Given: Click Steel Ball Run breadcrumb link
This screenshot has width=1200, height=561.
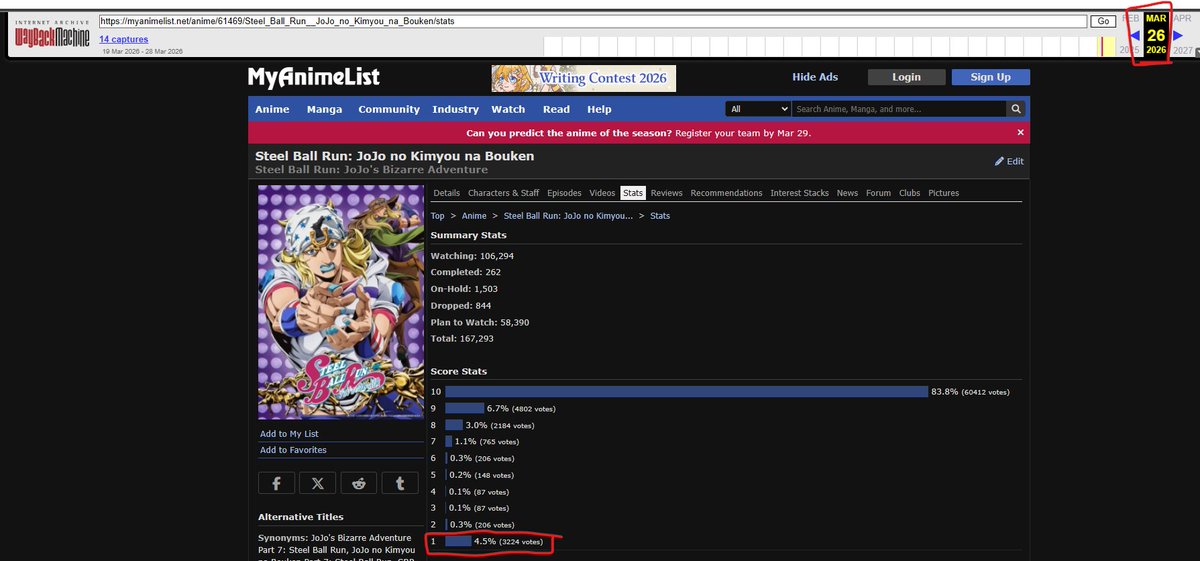Looking at the screenshot, I should click(568, 215).
